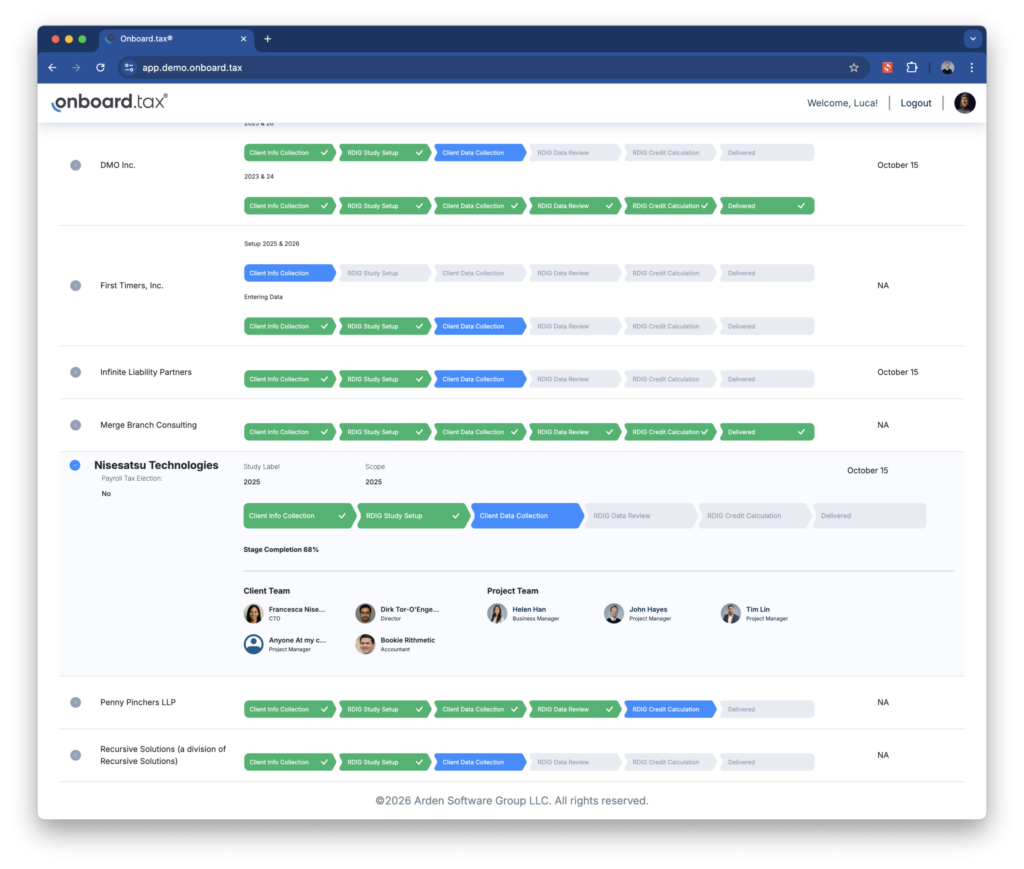This screenshot has width=1024, height=869.
Task: Open DMO 2023 & 24 Delivered stage
Action: [x=767, y=206]
